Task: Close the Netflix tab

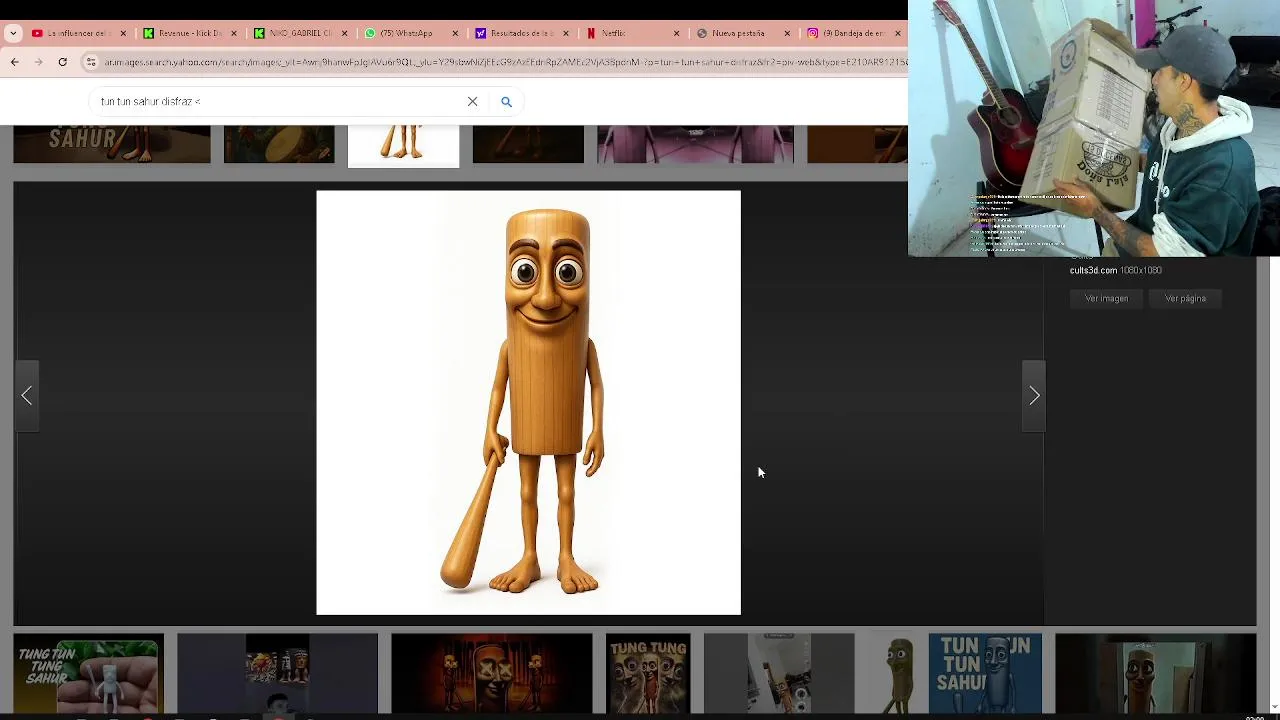Action: point(676,33)
